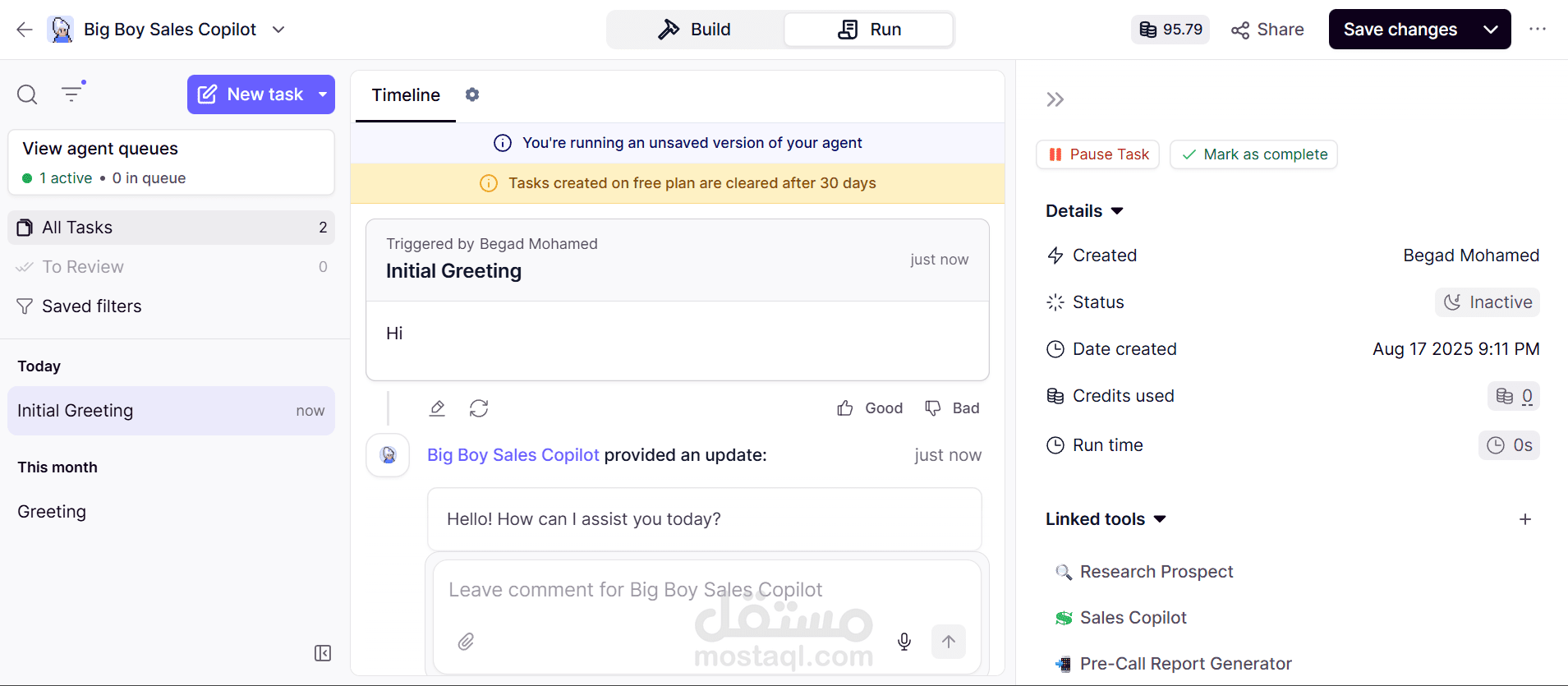Image resolution: width=1568 pixels, height=686 pixels.
Task: Click the '1 active' queue status
Action: [57, 178]
